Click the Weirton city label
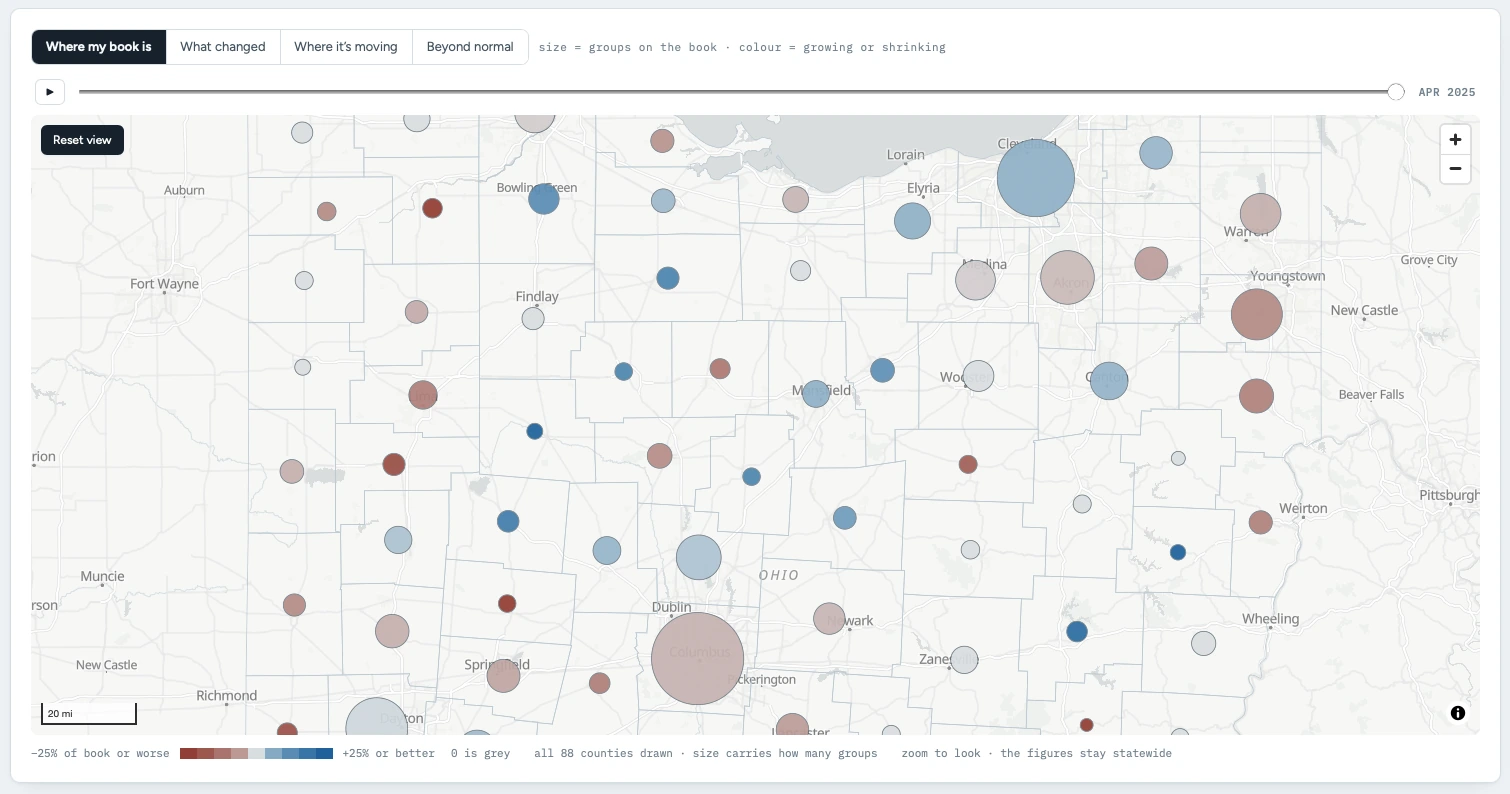Image resolution: width=1510 pixels, height=794 pixels. [x=1303, y=508]
